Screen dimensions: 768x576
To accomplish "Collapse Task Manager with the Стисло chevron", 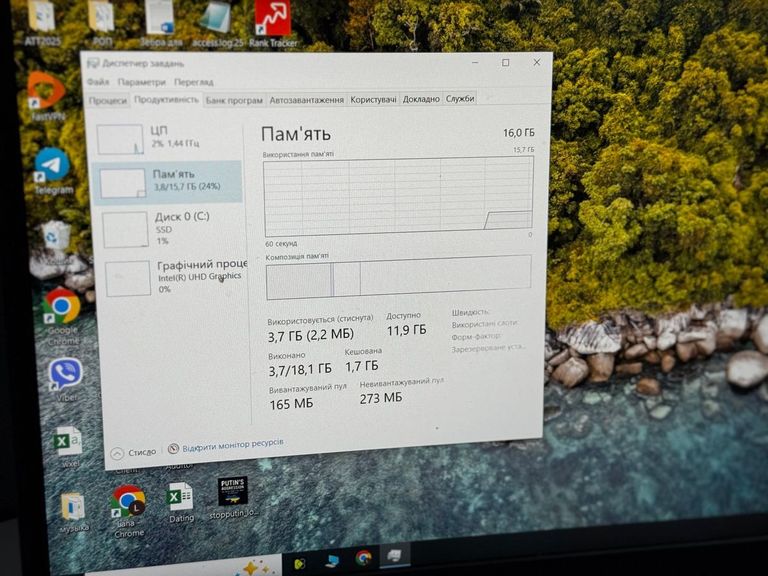I will coord(118,452).
